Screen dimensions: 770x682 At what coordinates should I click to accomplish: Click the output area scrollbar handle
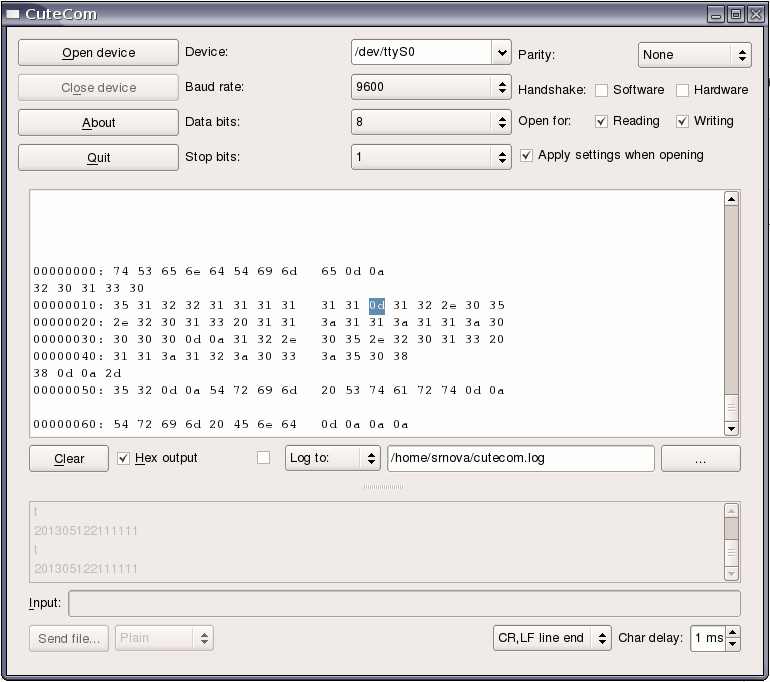tap(731, 407)
